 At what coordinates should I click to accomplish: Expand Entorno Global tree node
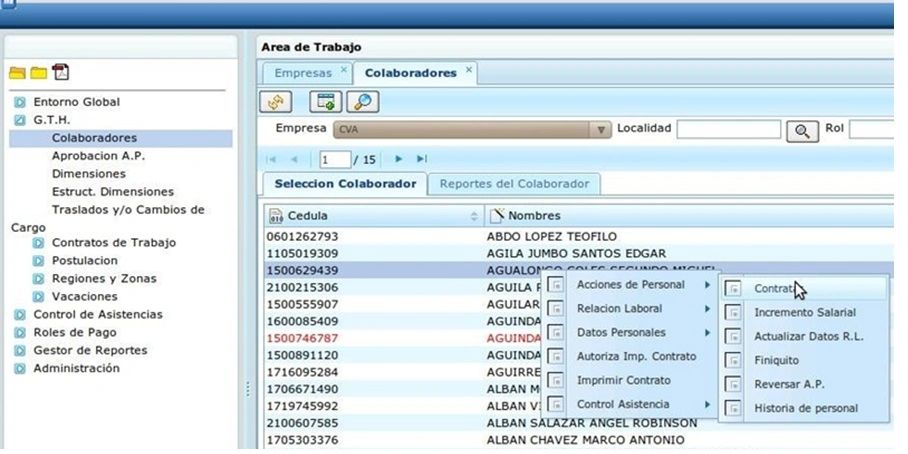click(x=20, y=102)
